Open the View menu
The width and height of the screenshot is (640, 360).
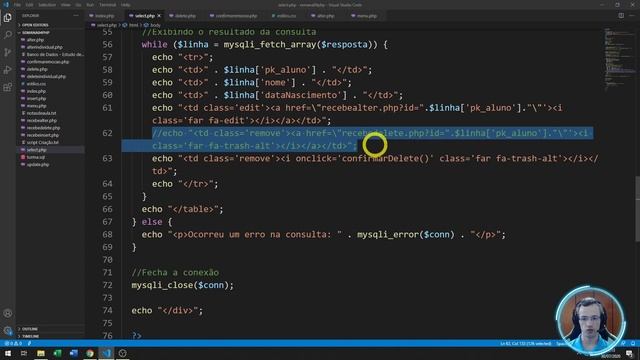[65, 5]
